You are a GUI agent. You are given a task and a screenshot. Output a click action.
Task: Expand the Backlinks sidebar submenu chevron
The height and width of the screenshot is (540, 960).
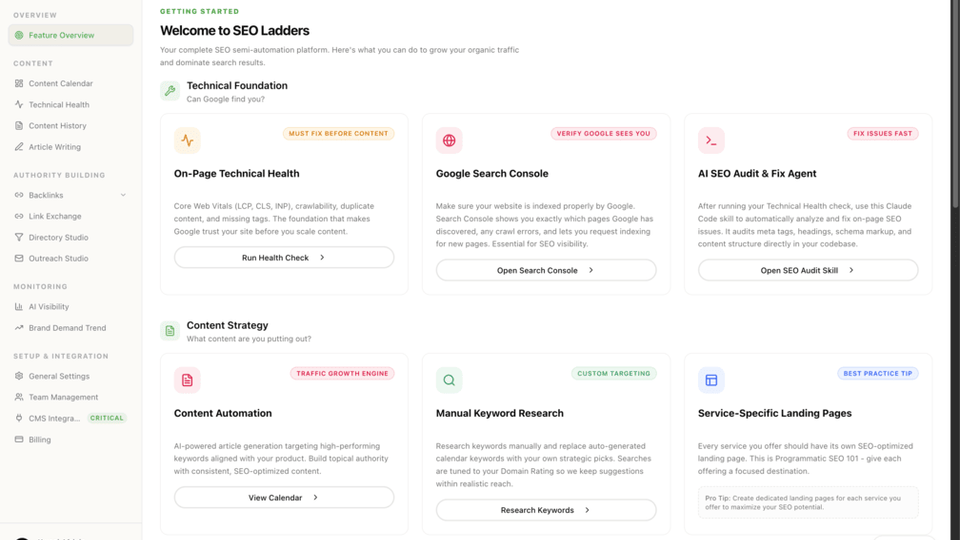[123, 195]
